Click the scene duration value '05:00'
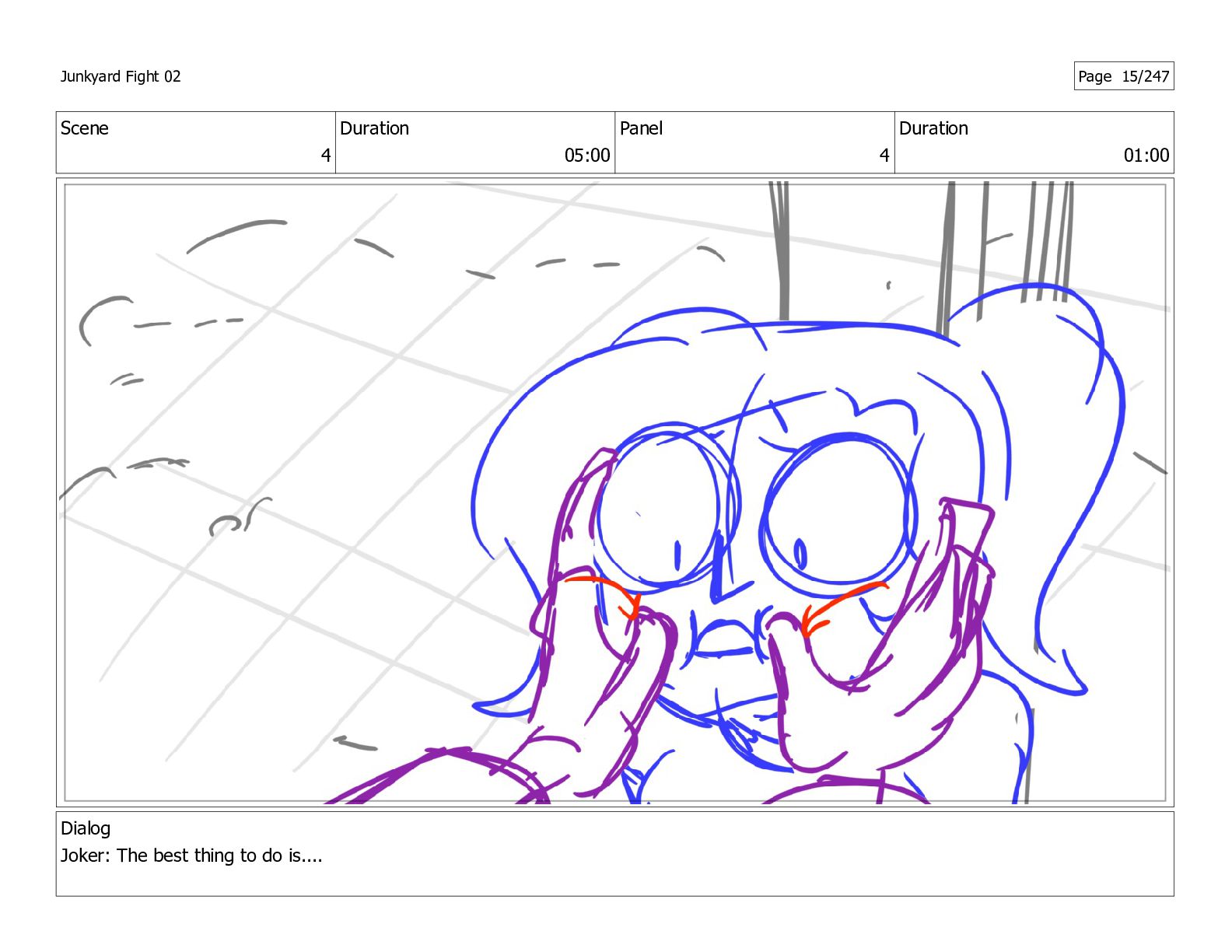 pyautogui.click(x=587, y=156)
